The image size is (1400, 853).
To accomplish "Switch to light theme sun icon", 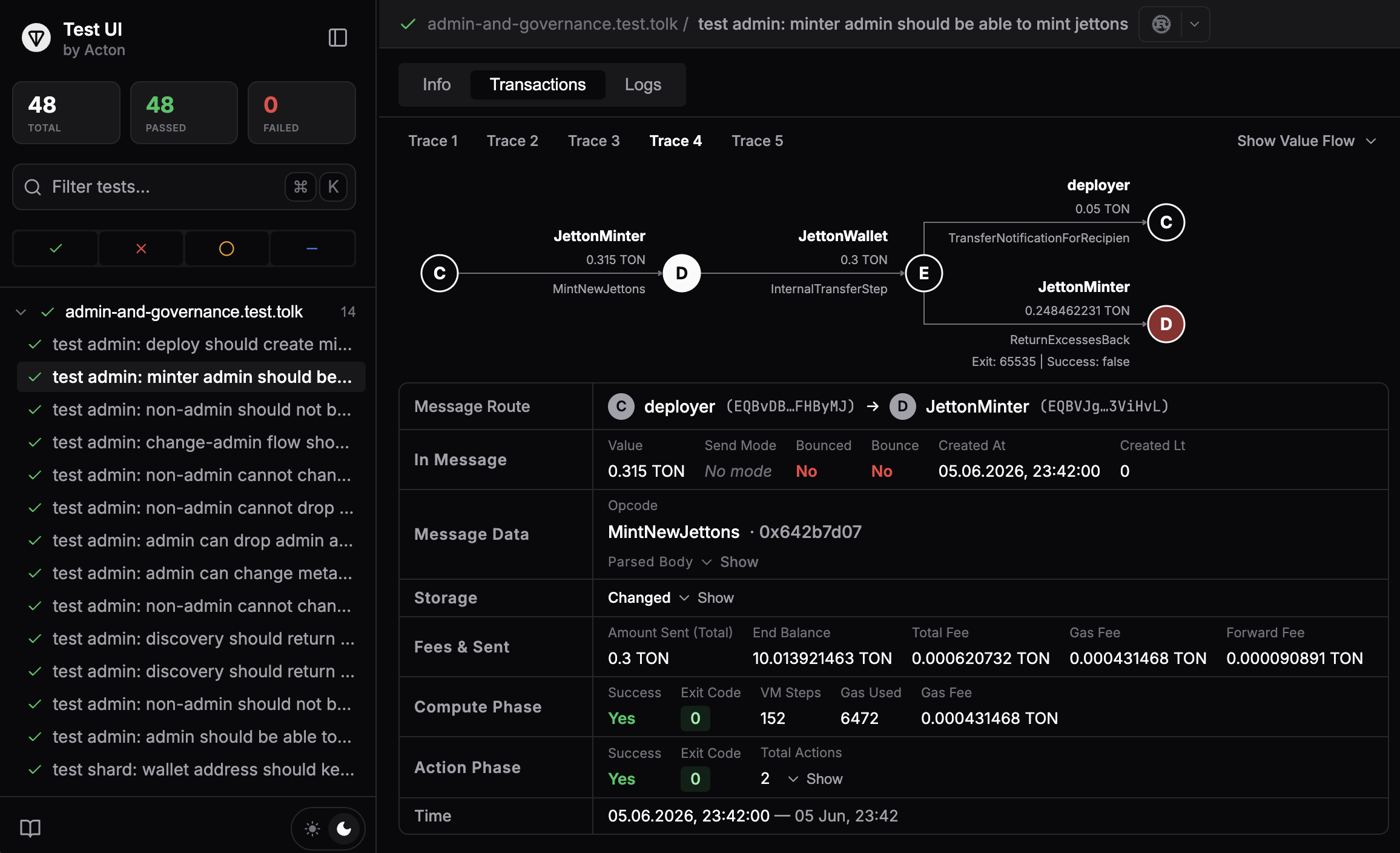I will (312, 828).
